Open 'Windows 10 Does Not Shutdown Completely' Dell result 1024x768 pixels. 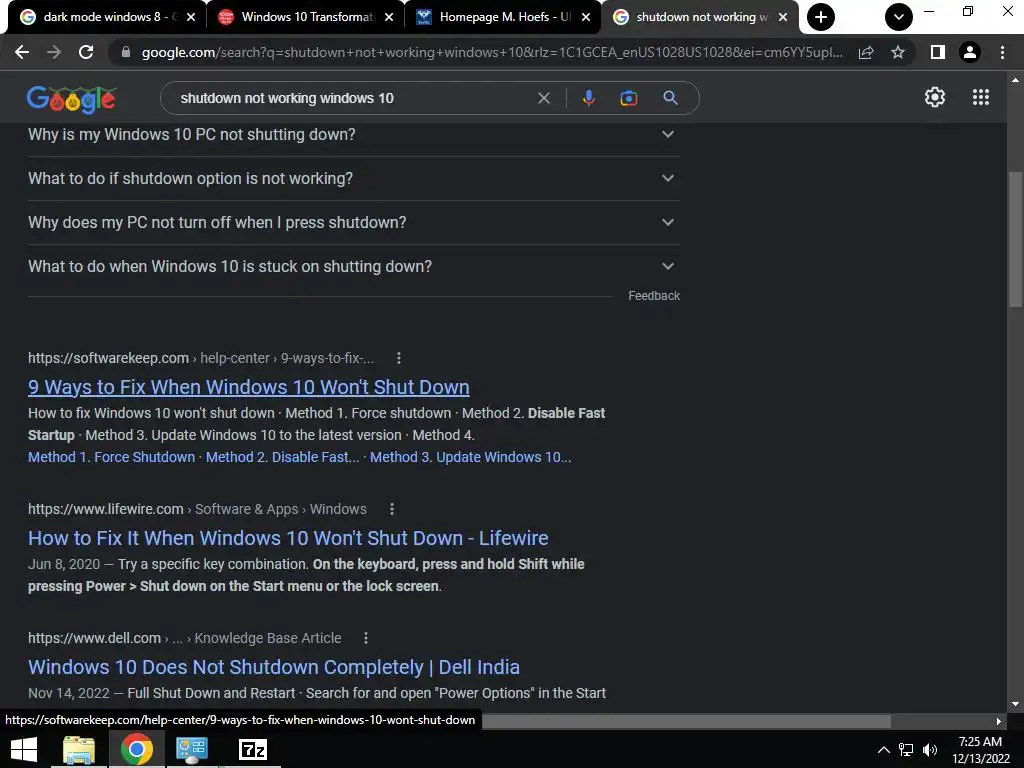274,667
